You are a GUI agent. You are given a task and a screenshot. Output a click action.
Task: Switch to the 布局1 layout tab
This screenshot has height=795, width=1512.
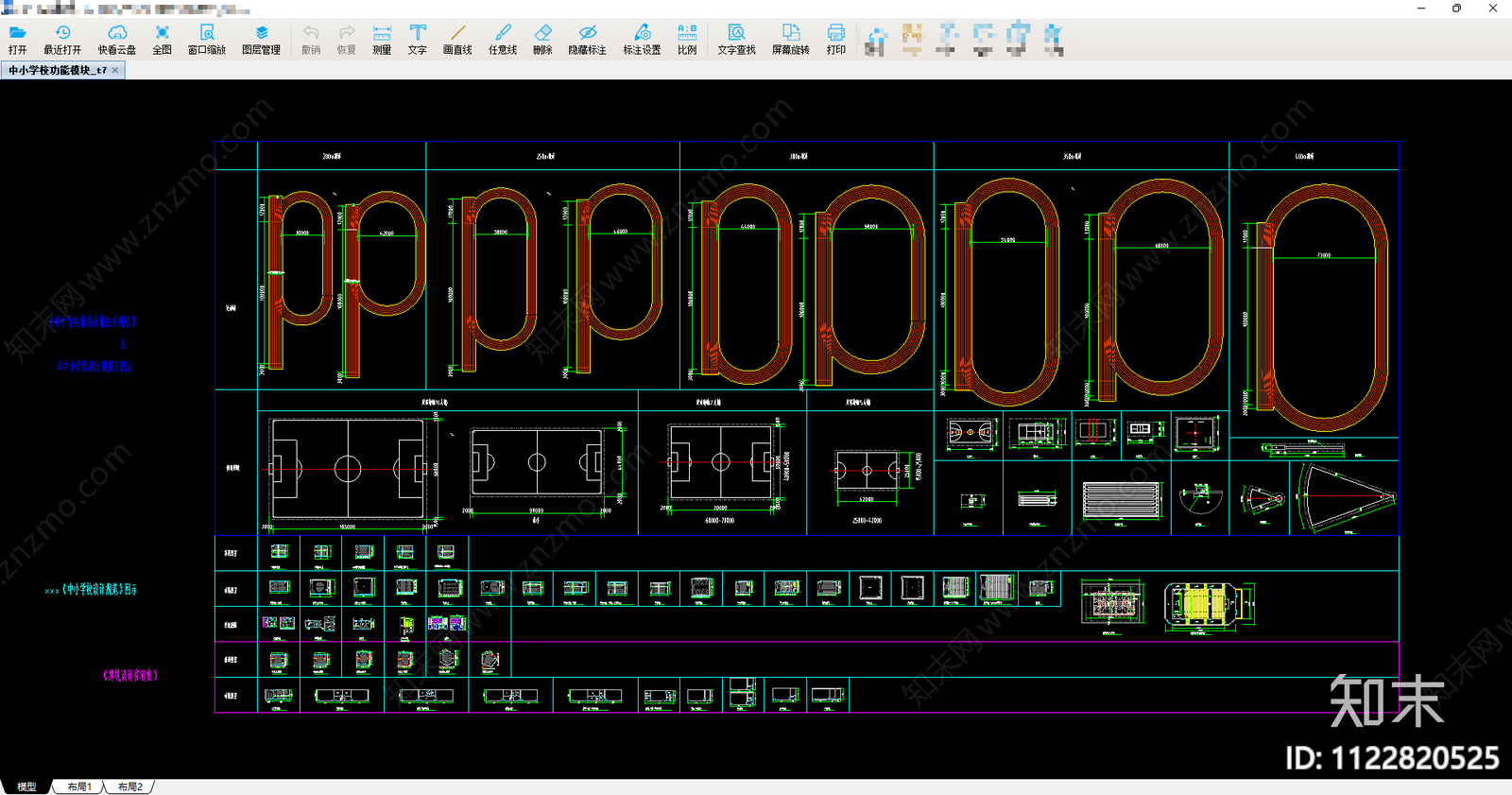click(x=79, y=786)
